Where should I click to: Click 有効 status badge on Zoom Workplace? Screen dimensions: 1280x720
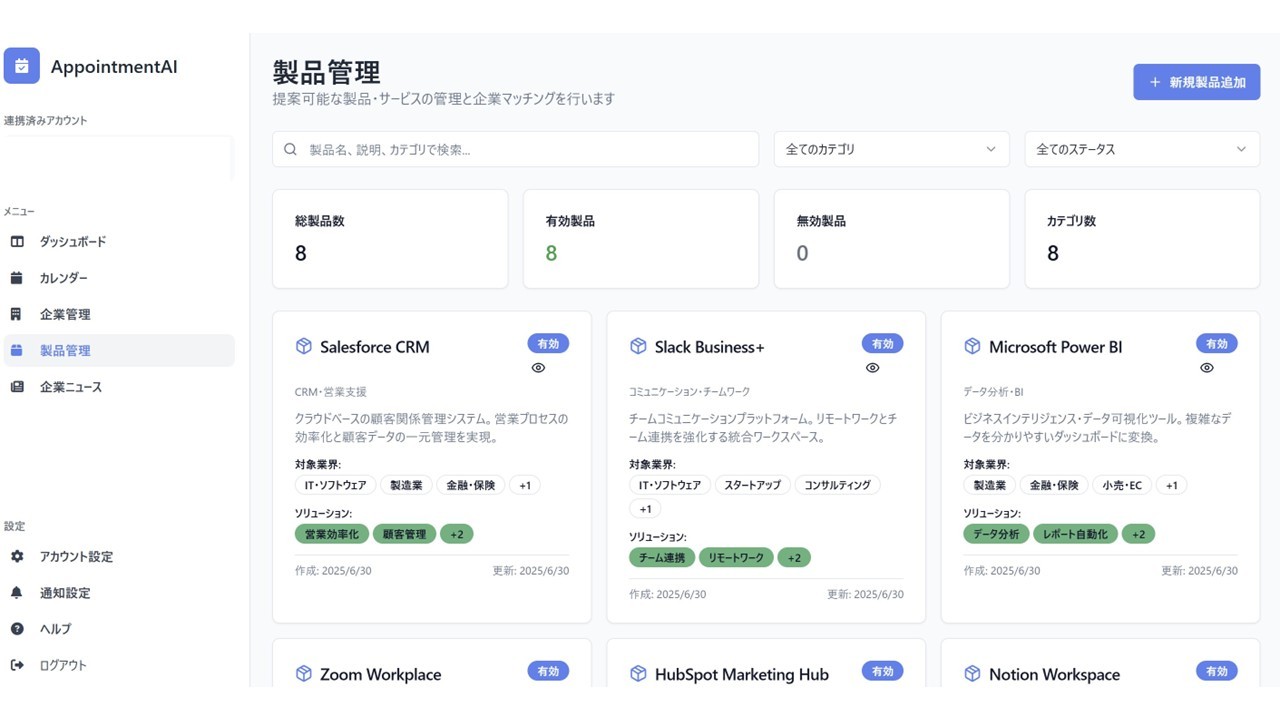(548, 671)
